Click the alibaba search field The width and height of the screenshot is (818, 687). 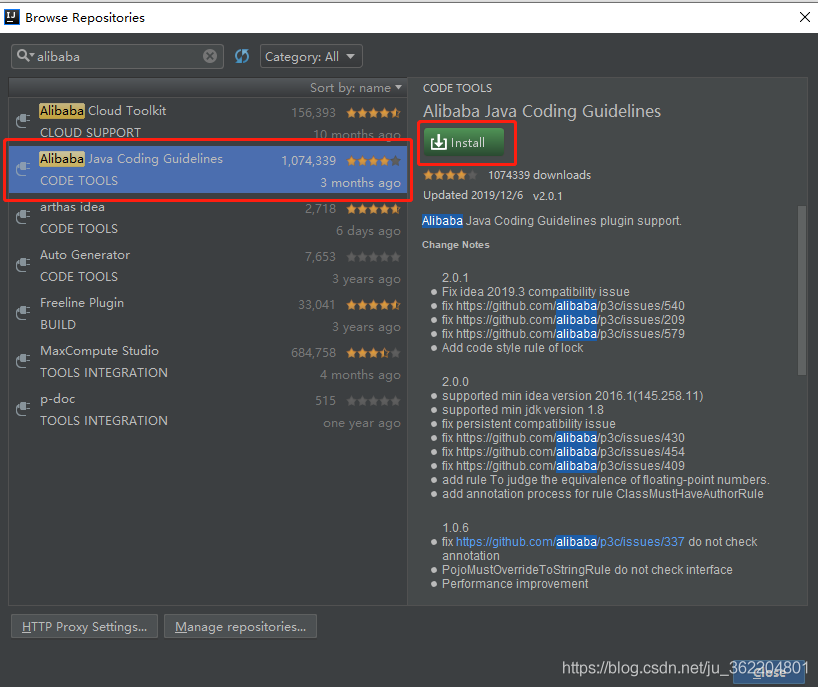click(x=117, y=56)
